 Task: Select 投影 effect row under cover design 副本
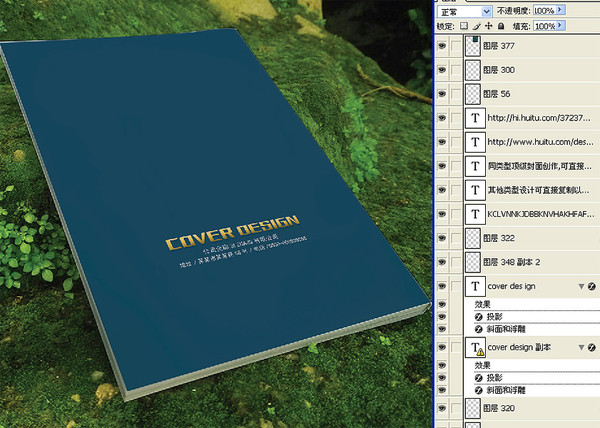click(536, 378)
